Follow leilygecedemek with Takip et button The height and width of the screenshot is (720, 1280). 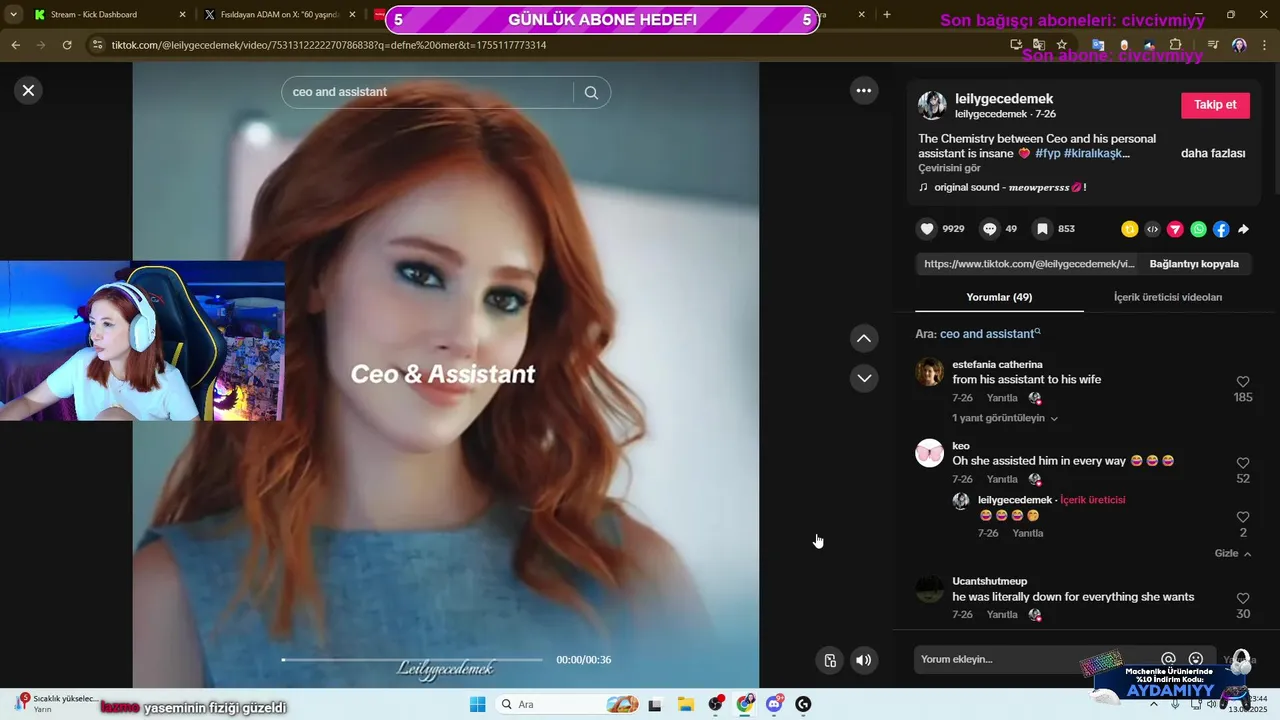point(1215,105)
